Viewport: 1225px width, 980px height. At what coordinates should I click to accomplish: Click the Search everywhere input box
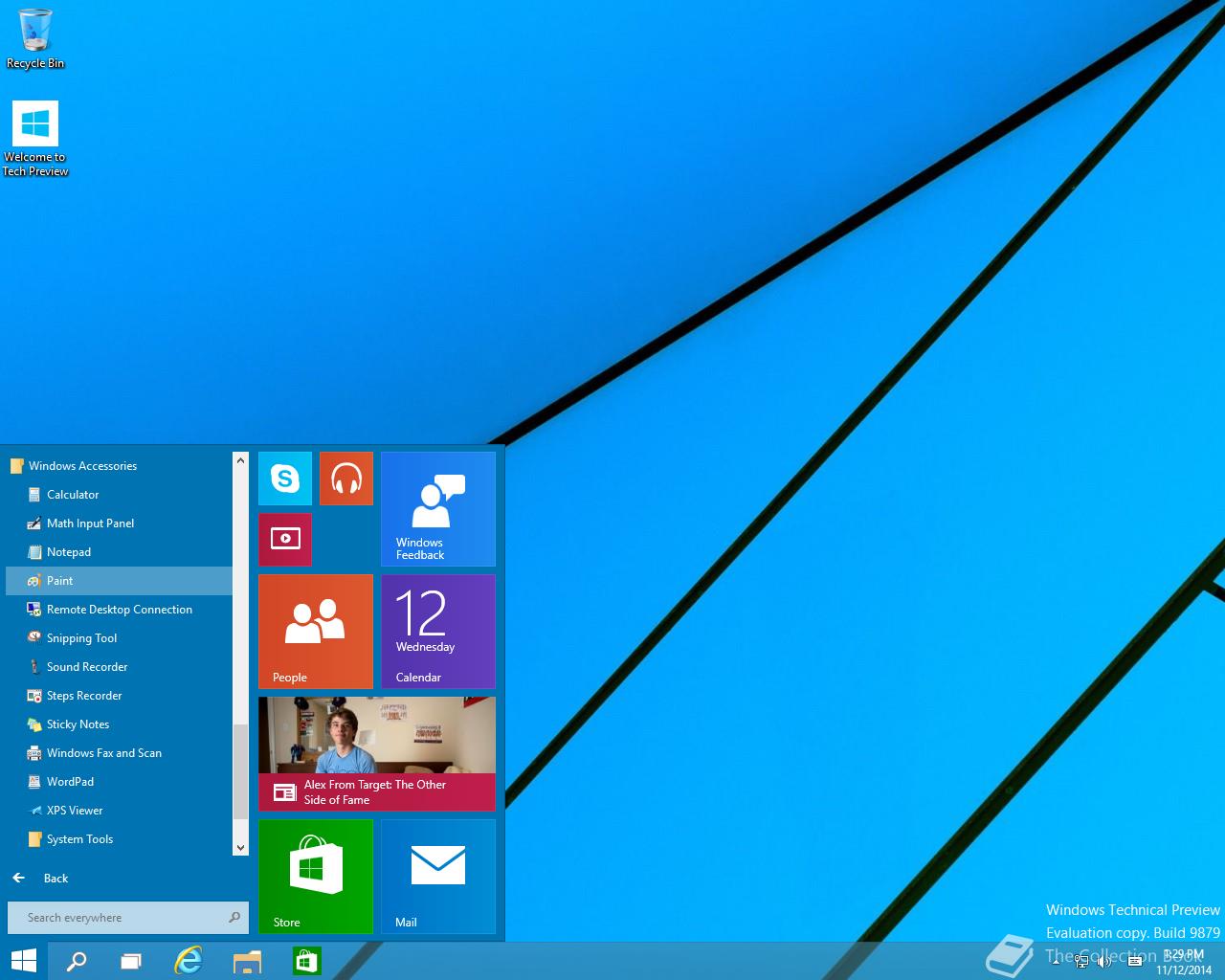[128, 918]
